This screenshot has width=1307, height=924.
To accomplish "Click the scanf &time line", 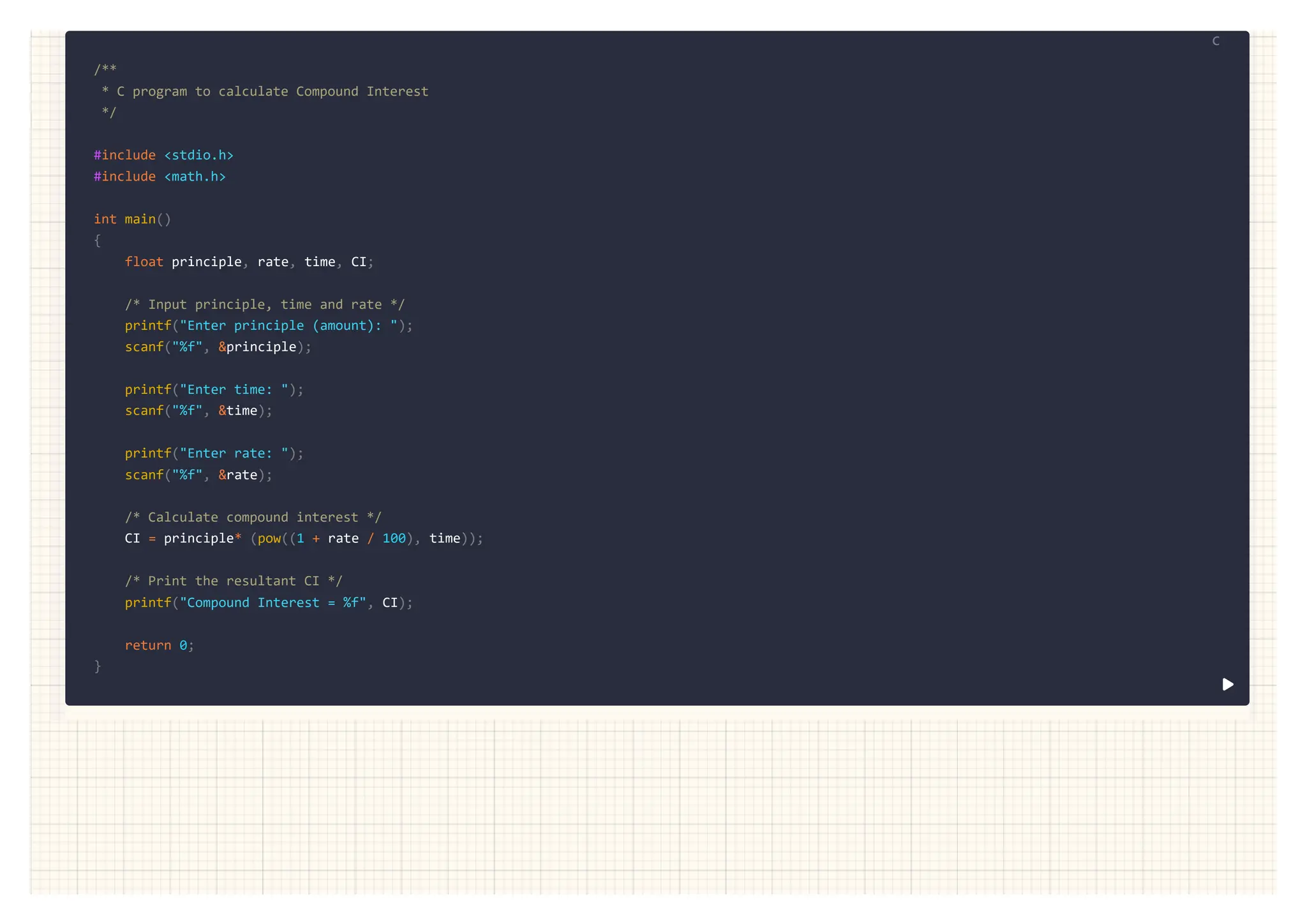I will pos(198,410).
